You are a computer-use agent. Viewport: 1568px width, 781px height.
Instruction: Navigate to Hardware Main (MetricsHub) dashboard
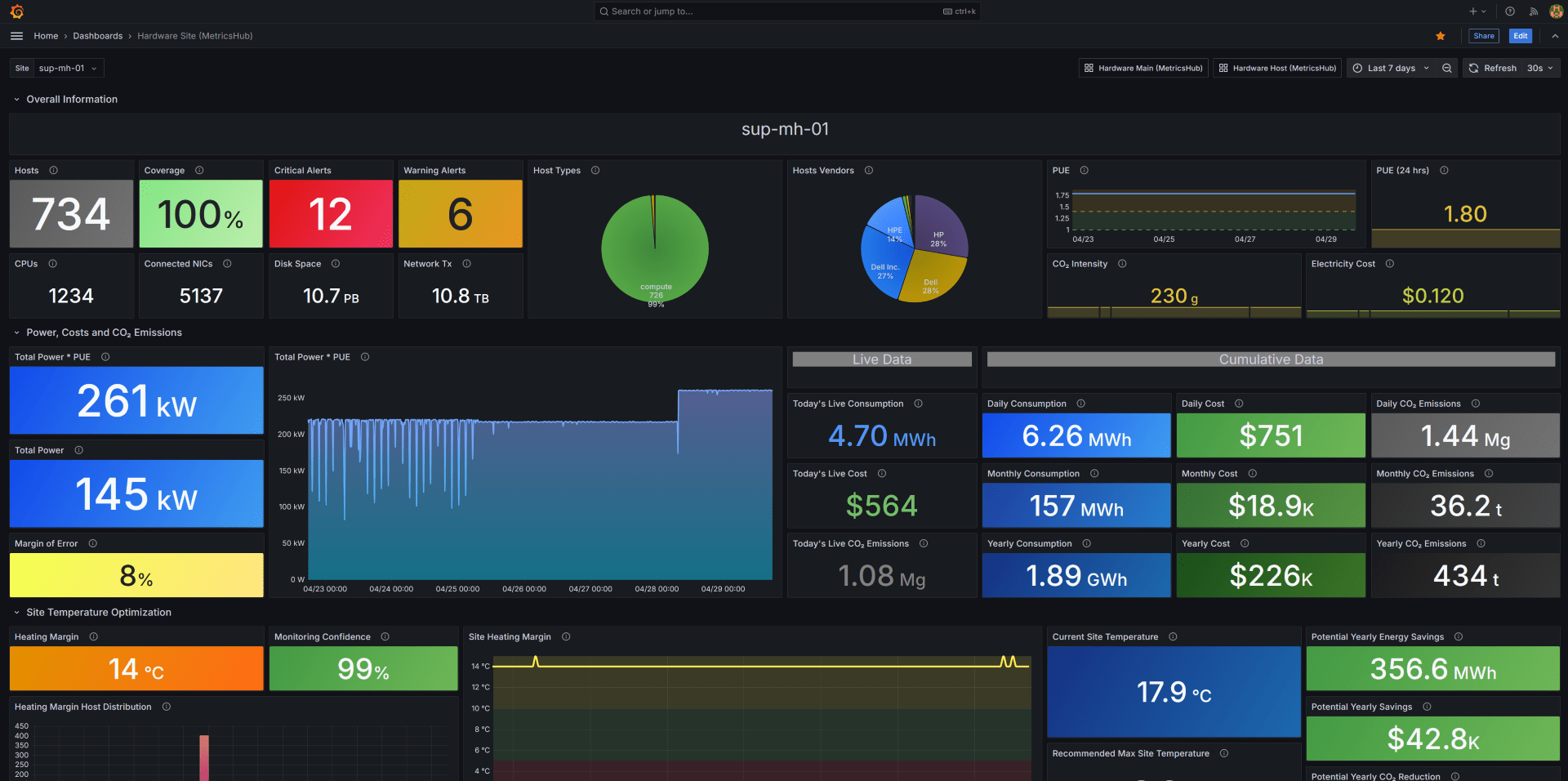(x=1143, y=68)
